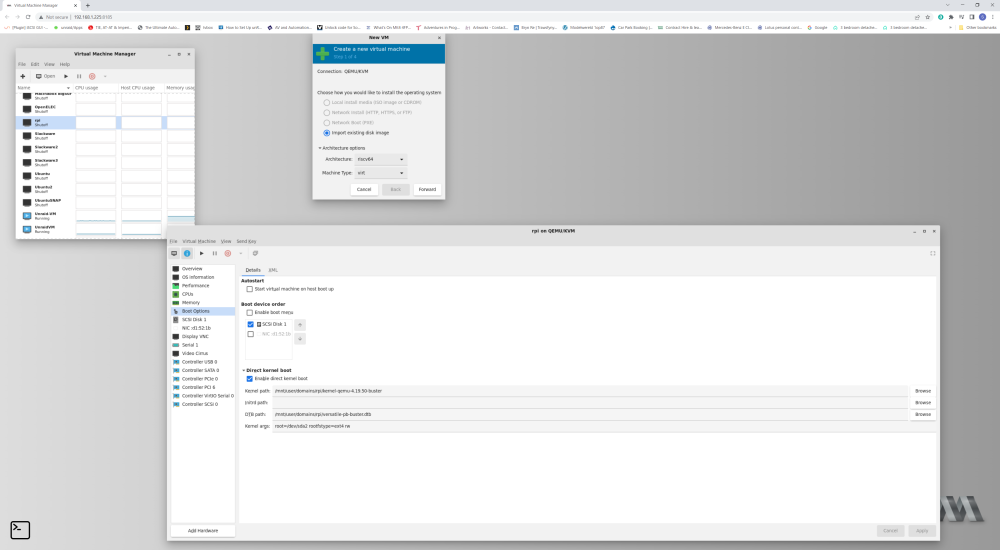Select Memory in hardware list
1000x550 pixels.
pyautogui.click(x=203, y=302)
